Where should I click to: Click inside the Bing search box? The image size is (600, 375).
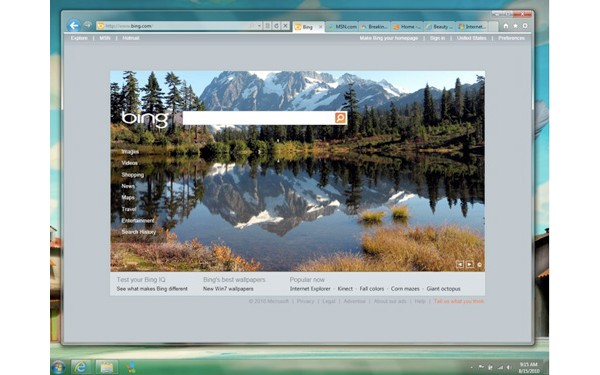tap(259, 118)
